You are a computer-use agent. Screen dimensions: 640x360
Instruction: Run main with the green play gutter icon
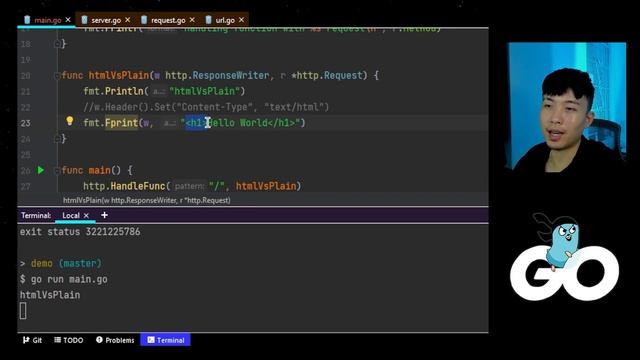tap(41, 170)
